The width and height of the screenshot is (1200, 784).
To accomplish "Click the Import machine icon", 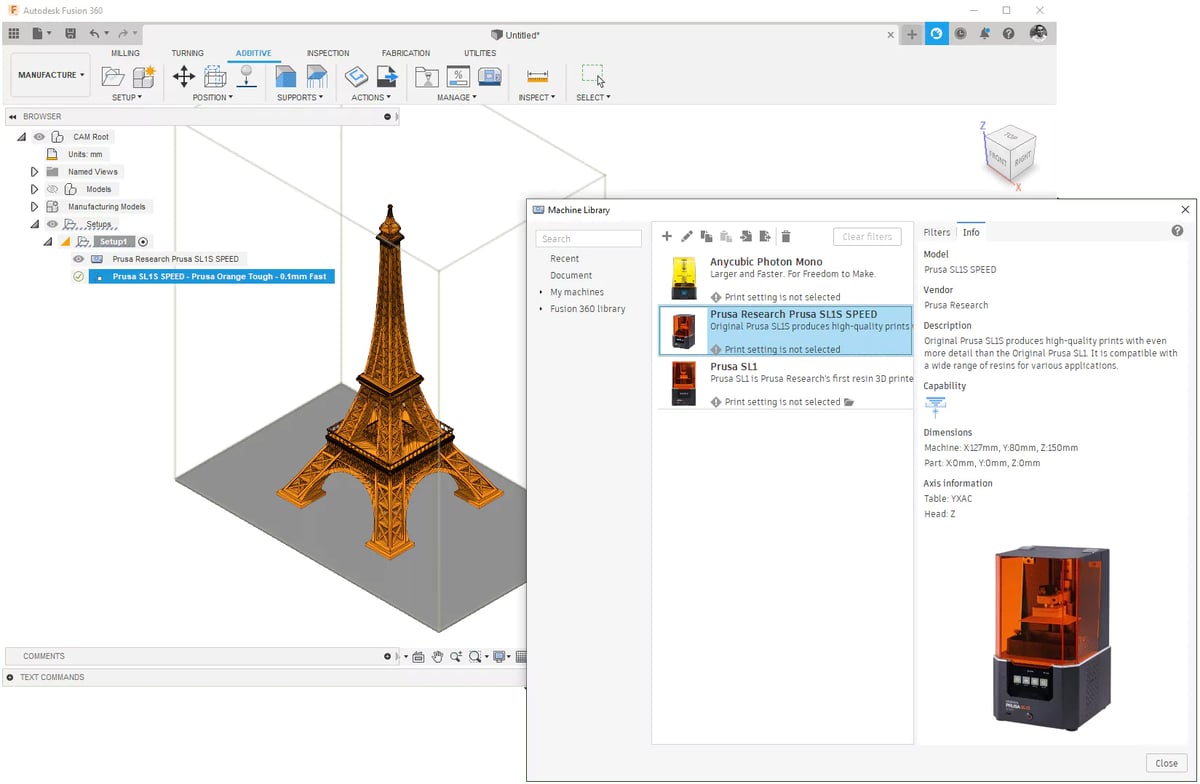I will tap(746, 236).
